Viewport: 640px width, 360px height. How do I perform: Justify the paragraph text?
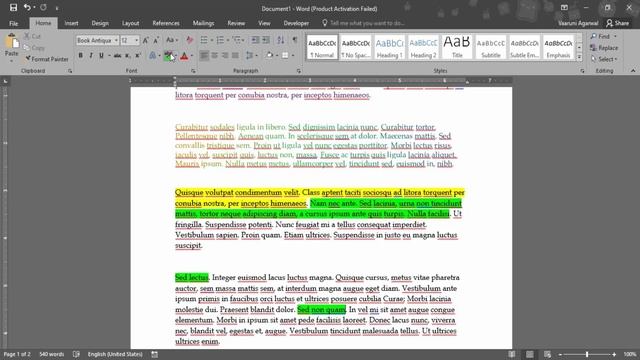coord(235,56)
